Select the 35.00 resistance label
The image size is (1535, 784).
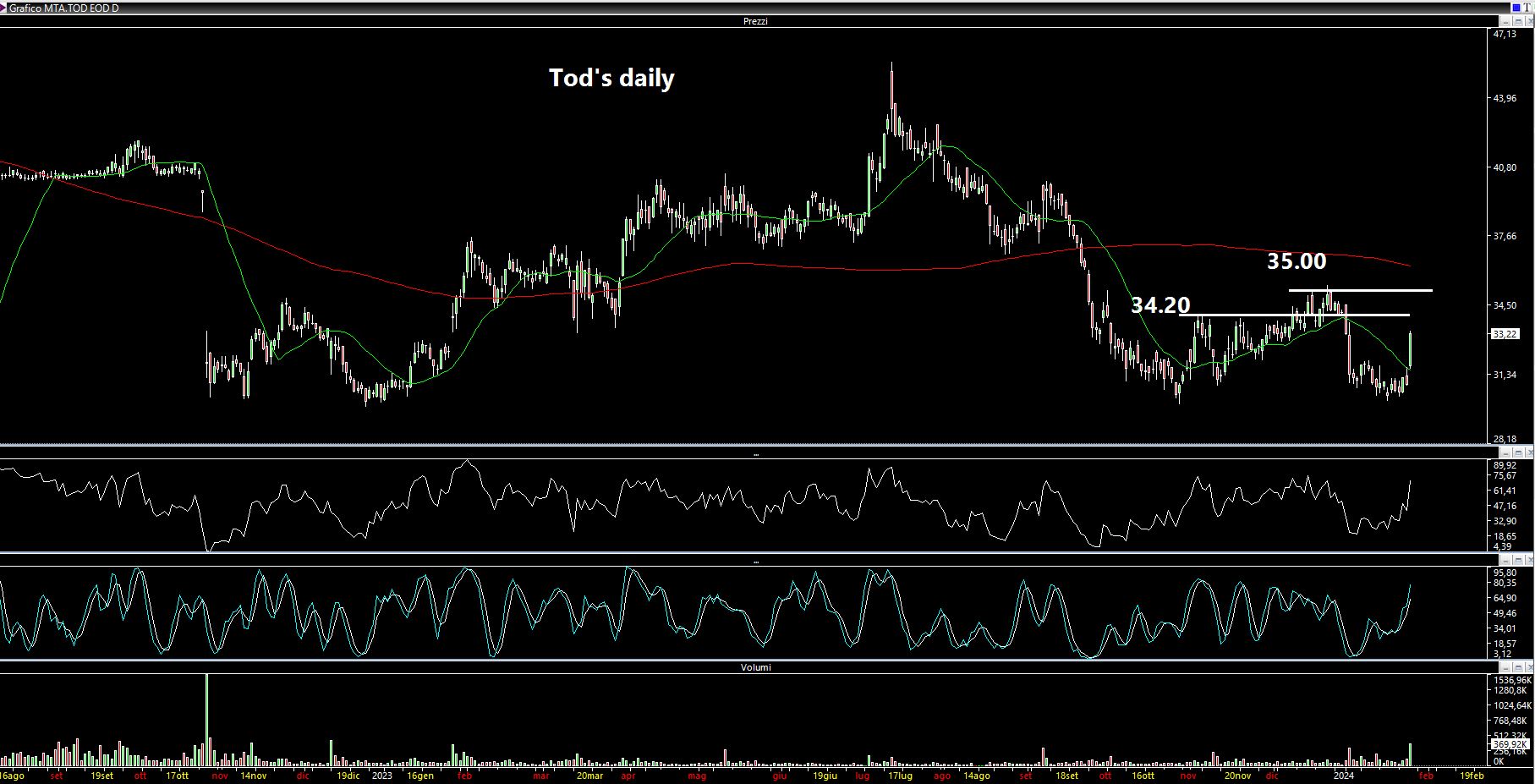[x=1297, y=261]
